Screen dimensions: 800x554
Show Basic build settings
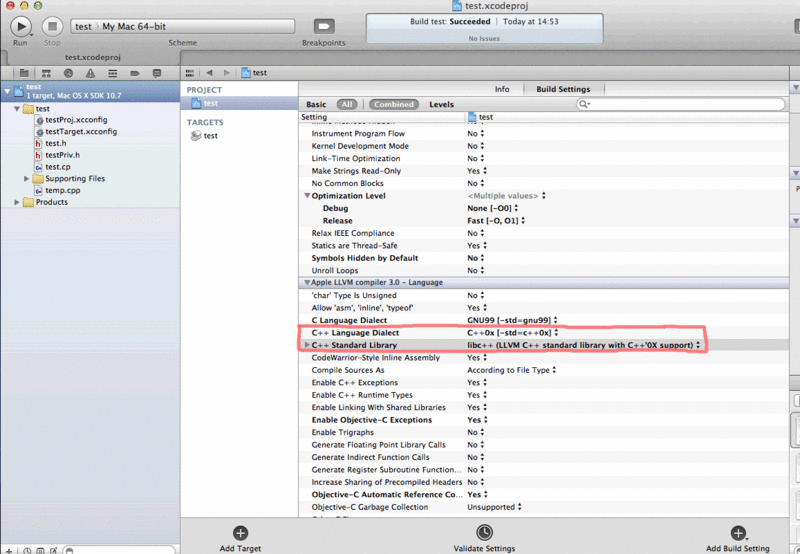pos(316,104)
